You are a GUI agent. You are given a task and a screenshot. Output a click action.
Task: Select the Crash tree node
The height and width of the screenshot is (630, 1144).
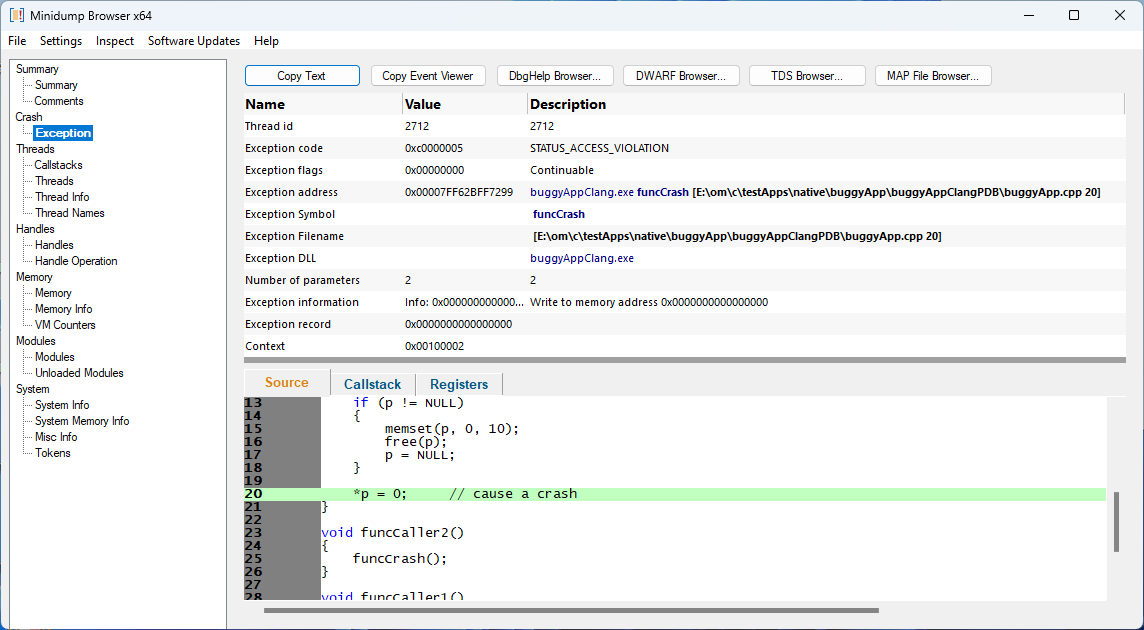[x=29, y=117]
